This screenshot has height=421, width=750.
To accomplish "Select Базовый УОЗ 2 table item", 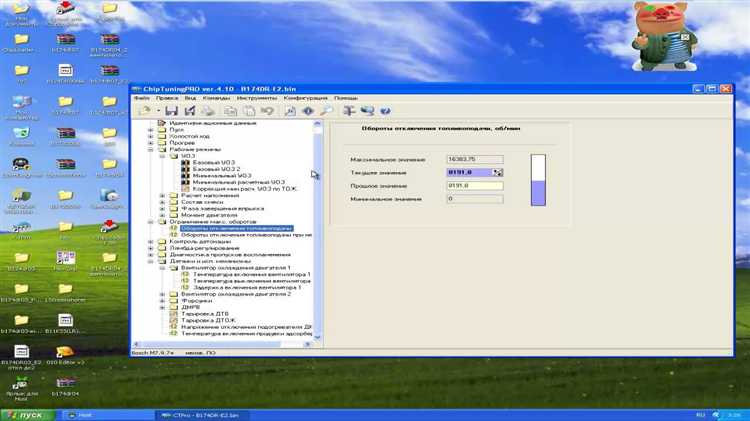I will [x=216, y=169].
